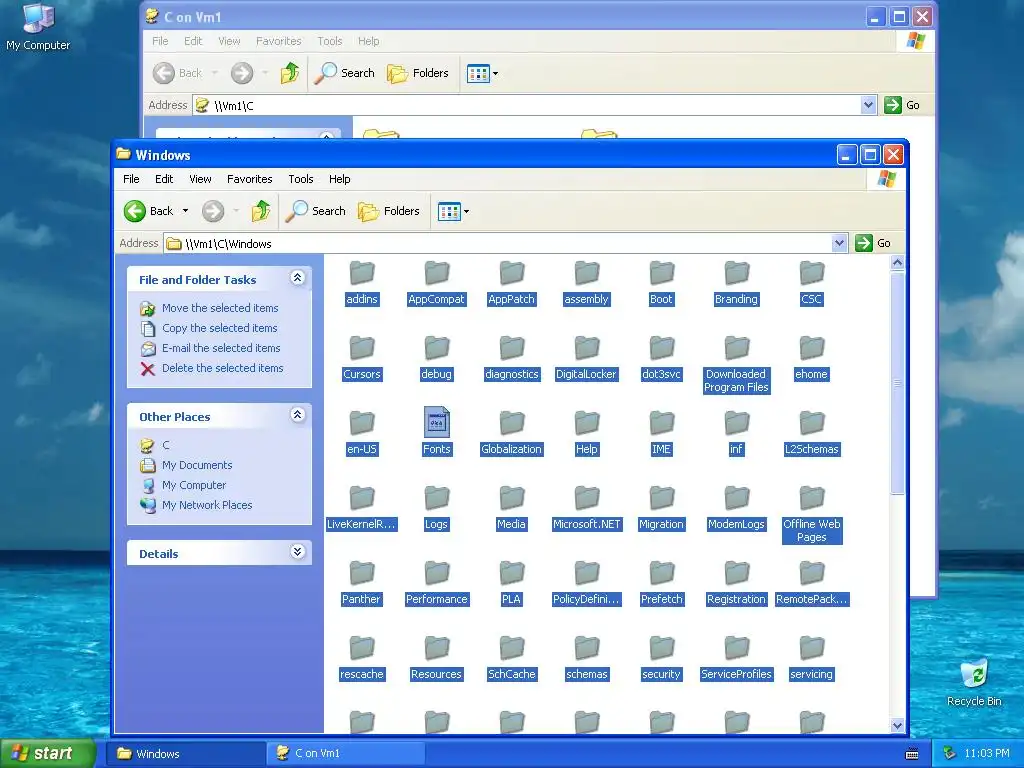1024x768 pixels.
Task: Select the Microsoft.NET folder
Action: pyautogui.click(x=586, y=509)
